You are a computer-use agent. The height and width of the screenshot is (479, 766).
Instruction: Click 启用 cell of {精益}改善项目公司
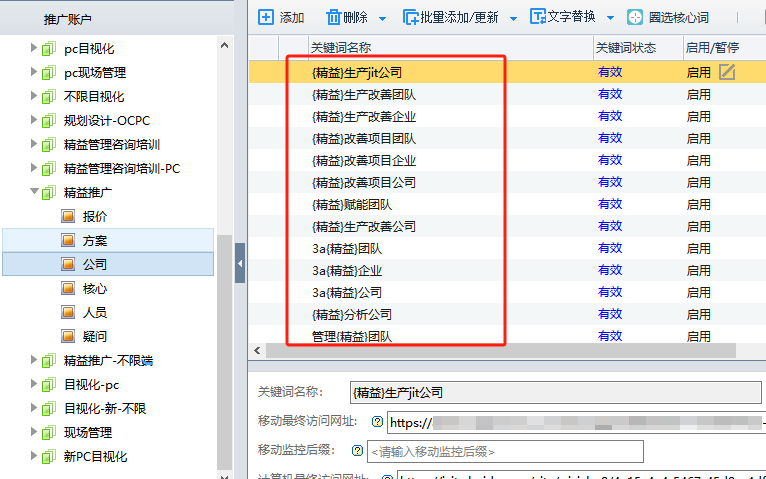tap(699, 182)
